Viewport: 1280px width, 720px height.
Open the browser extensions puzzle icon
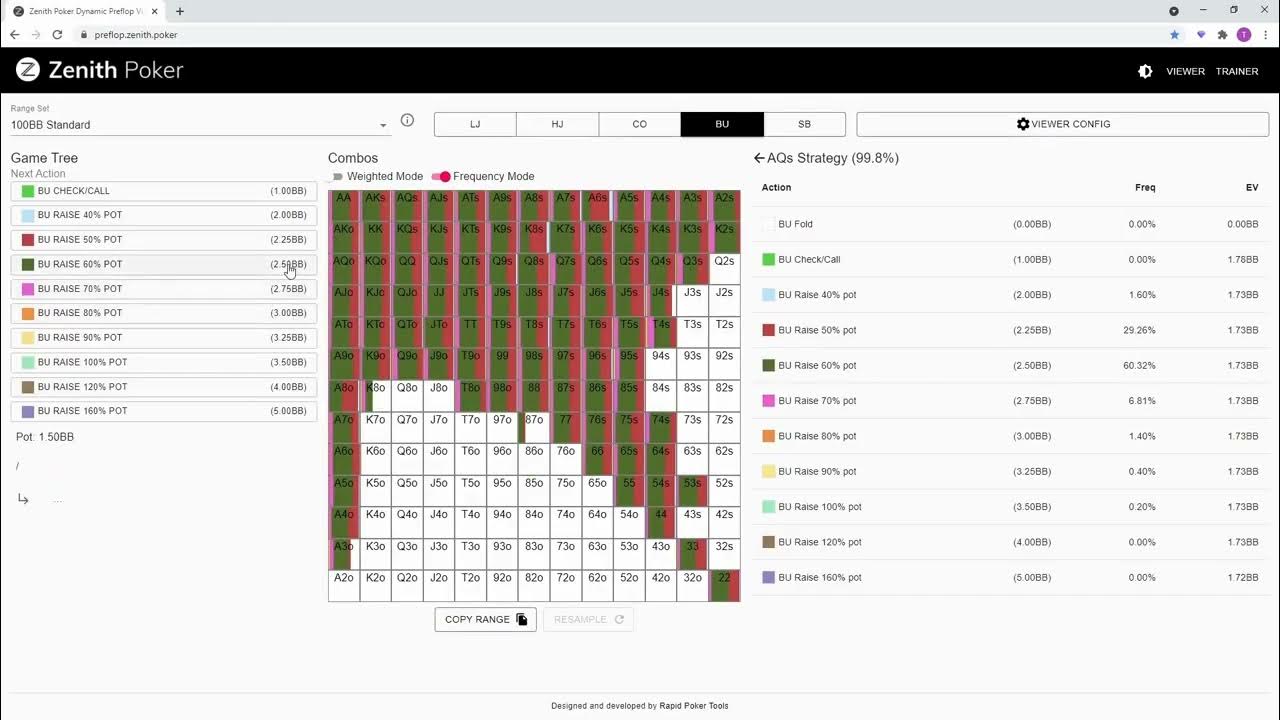1222,34
